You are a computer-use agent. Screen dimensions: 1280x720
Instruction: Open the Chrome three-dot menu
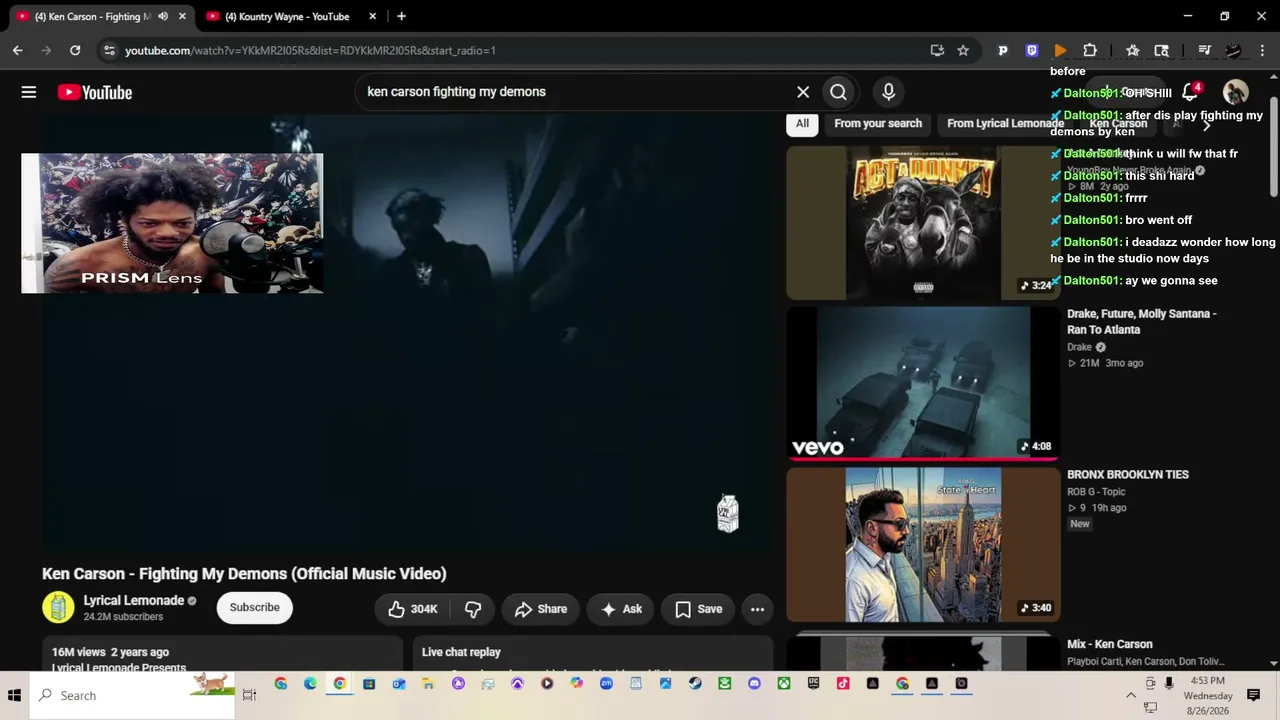[x=1263, y=50]
